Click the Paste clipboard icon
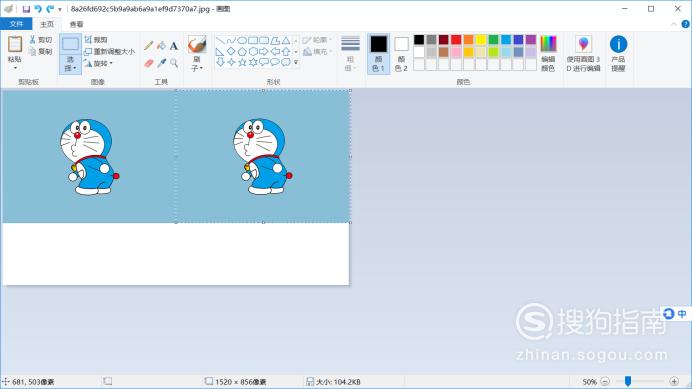 [x=15, y=44]
